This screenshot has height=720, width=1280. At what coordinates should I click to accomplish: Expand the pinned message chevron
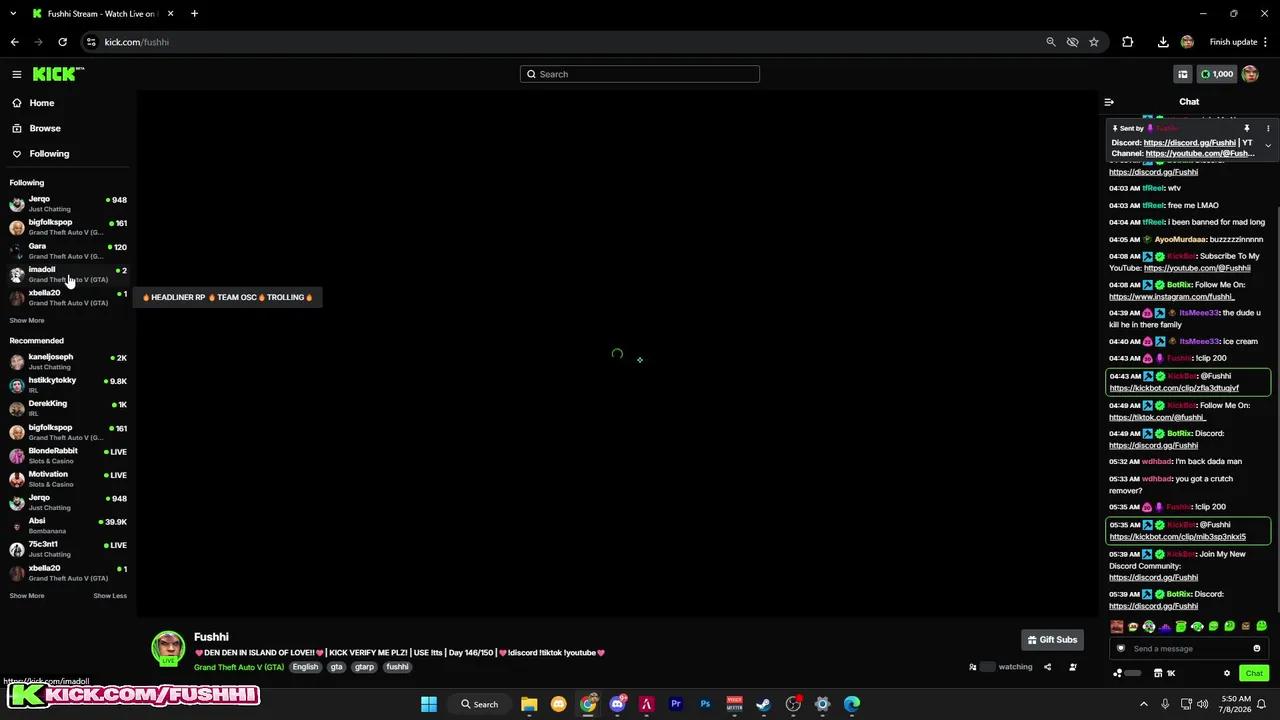pyautogui.click(x=1268, y=146)
